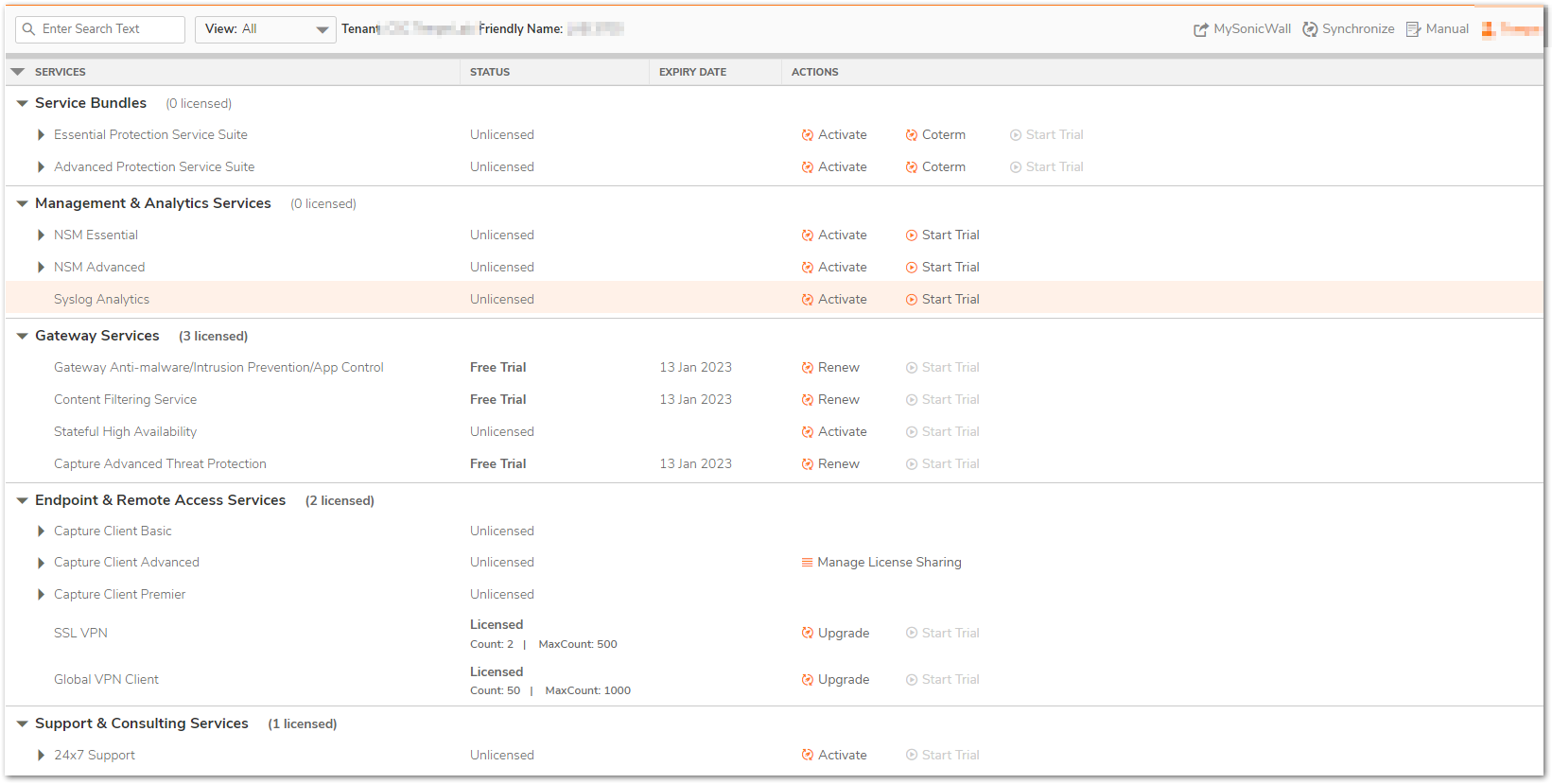Click Renew icon for Content Filtering Service

click(x=807, y=400)
